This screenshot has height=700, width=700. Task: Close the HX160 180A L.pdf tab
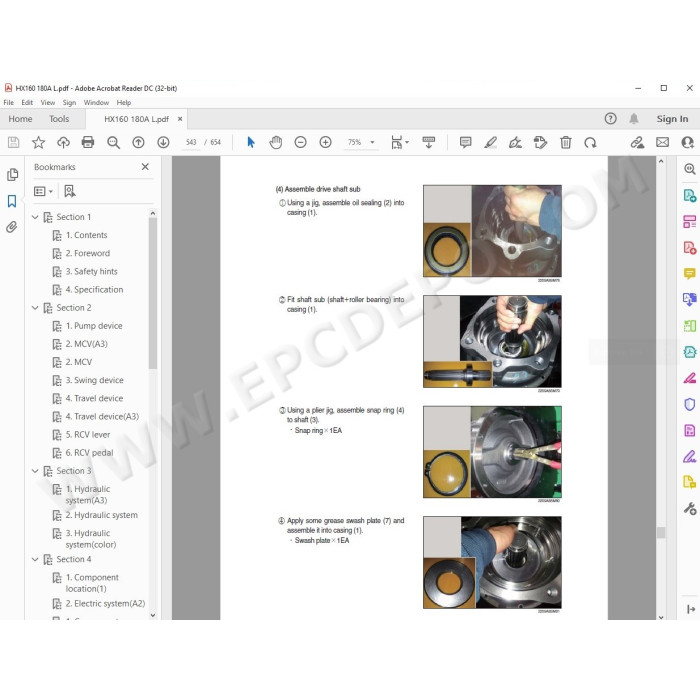click(180, 119)
